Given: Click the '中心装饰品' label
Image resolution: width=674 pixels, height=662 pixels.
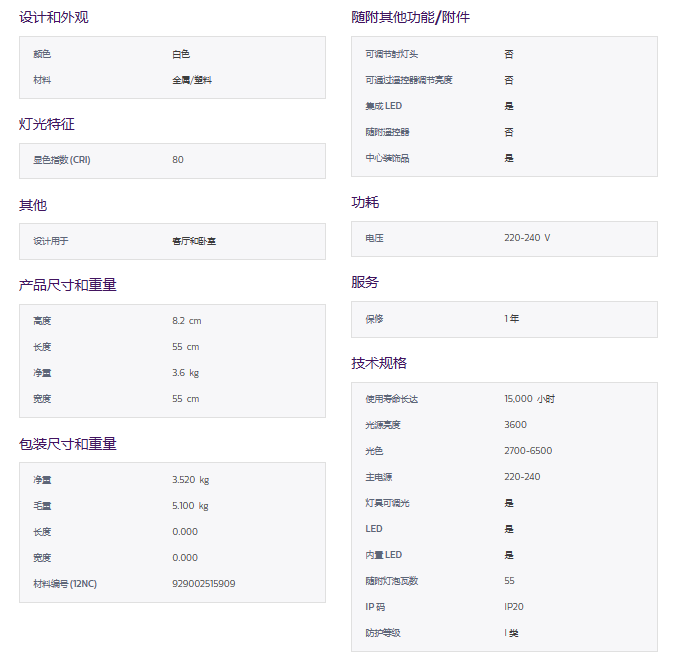Looking at the screenshot, I should click(x=387, y=158).
